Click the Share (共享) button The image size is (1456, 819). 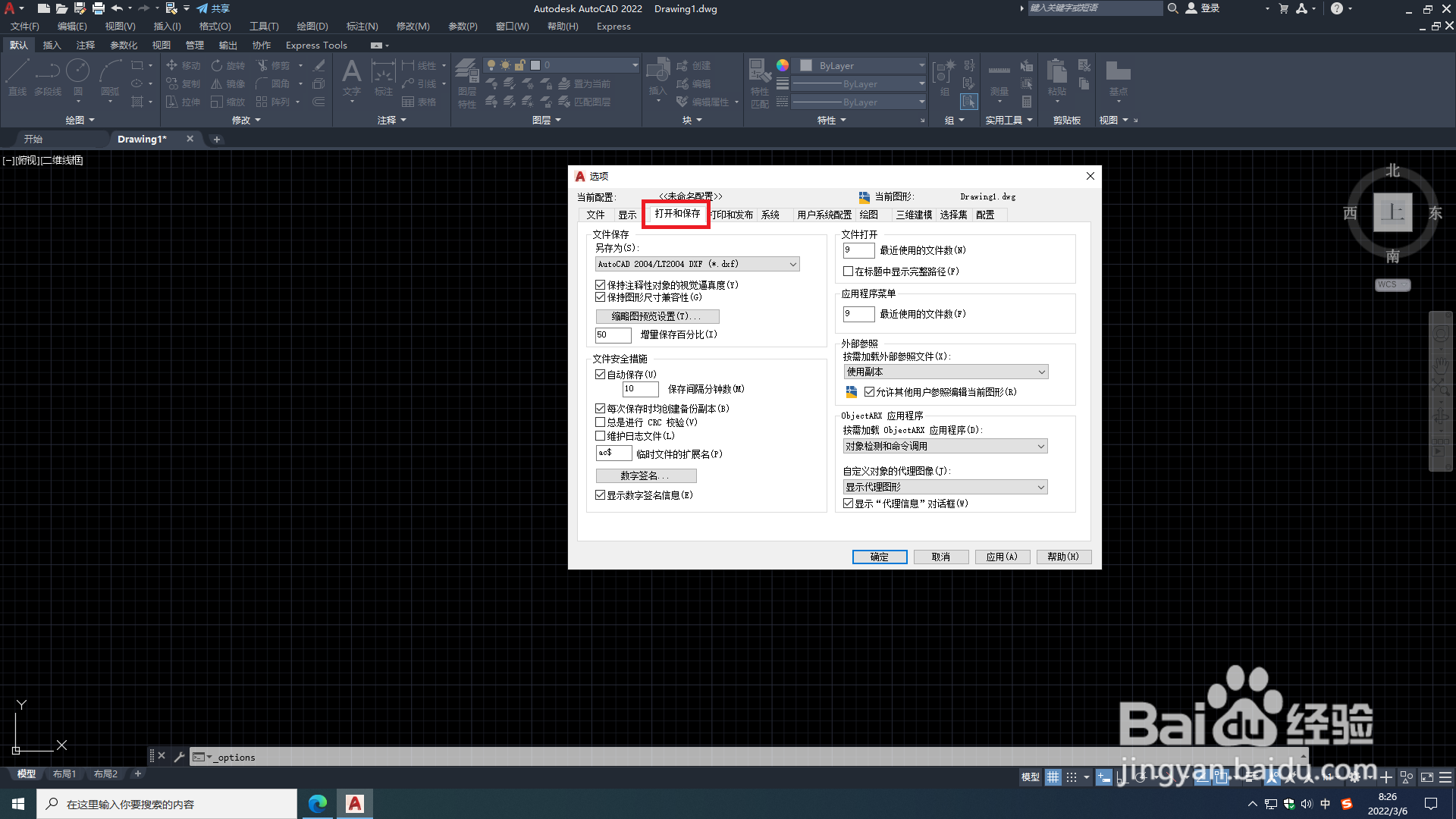click(213, 8)
